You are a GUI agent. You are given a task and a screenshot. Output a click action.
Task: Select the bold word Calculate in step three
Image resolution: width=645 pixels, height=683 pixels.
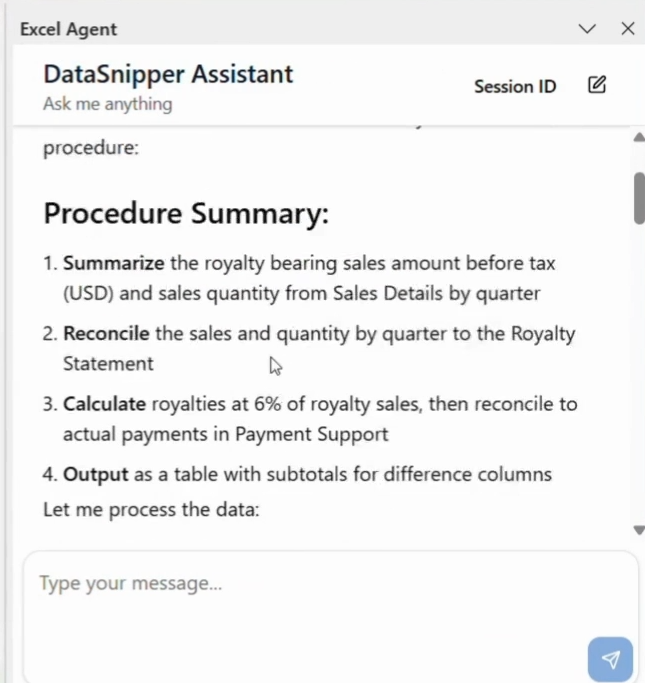(105, 404)
